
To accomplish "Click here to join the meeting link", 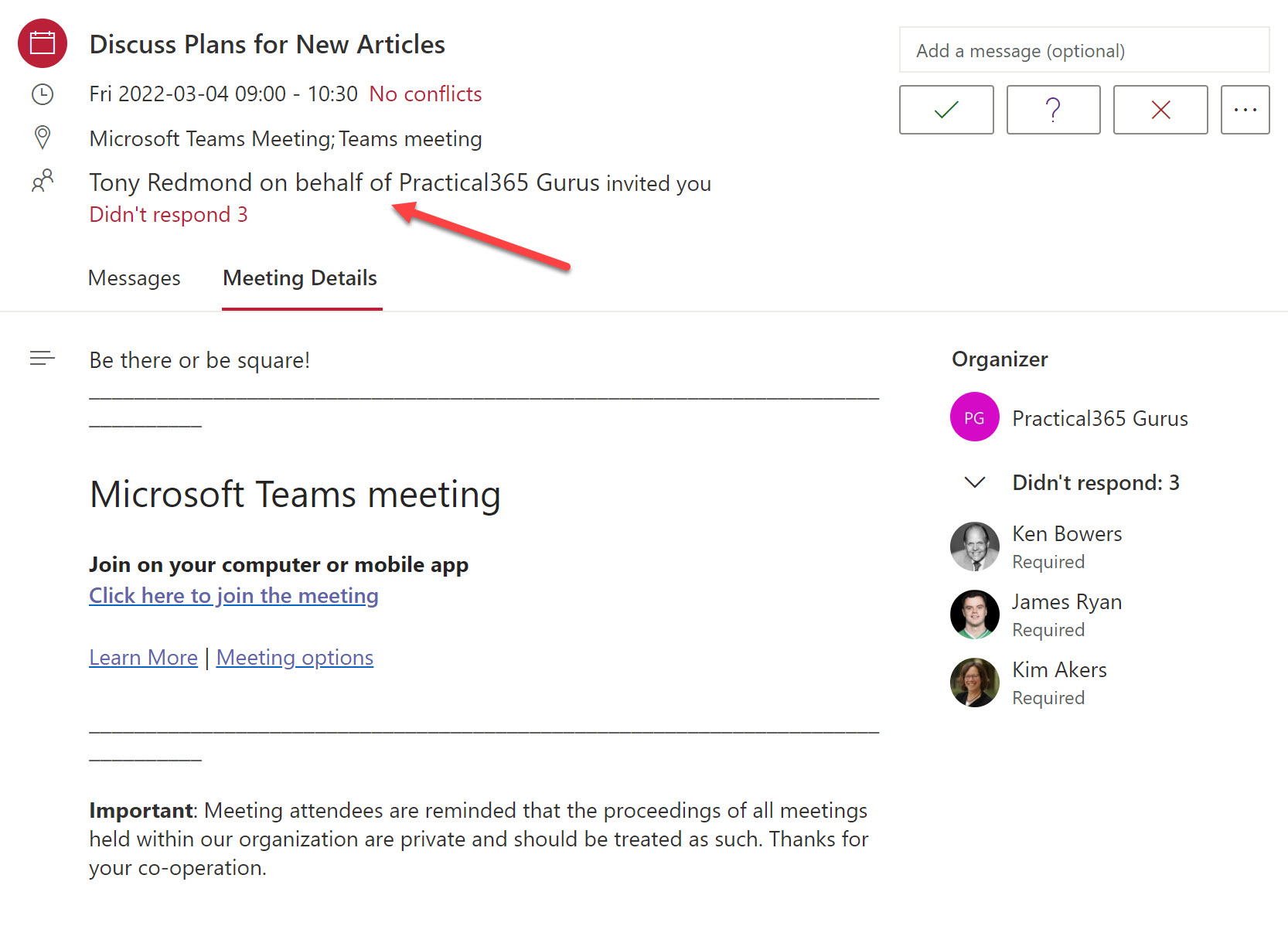I will point(233,596).
